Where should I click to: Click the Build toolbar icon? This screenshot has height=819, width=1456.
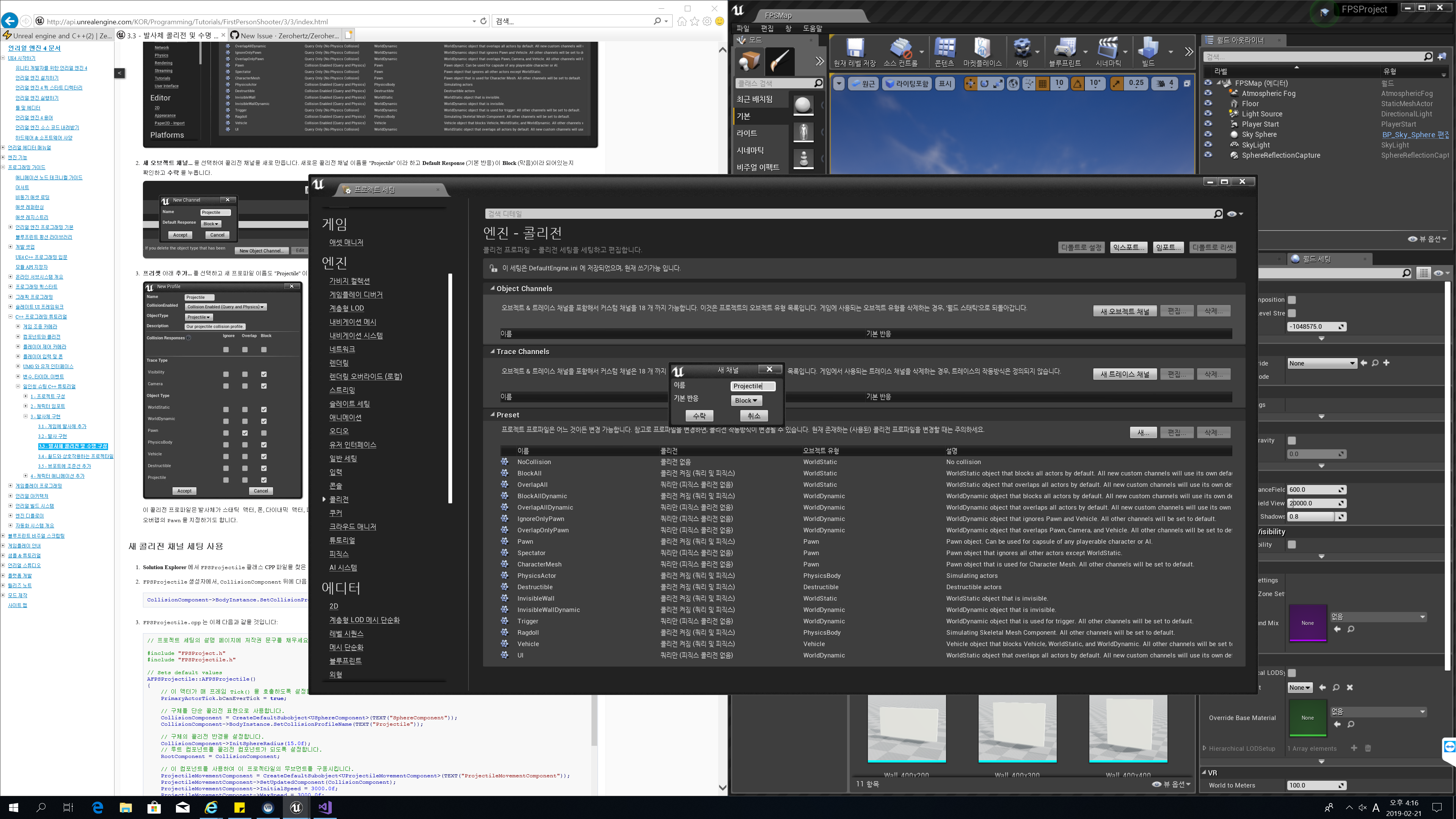[1148, 48]
